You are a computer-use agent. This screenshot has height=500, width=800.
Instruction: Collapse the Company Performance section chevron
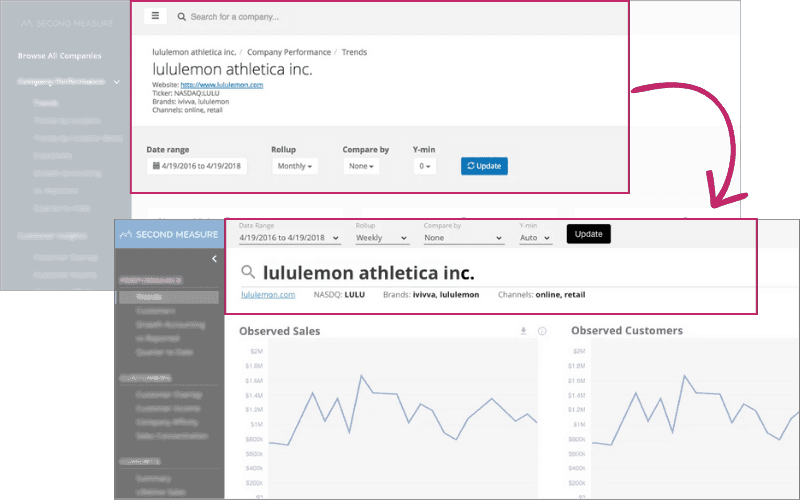(117, 82)
